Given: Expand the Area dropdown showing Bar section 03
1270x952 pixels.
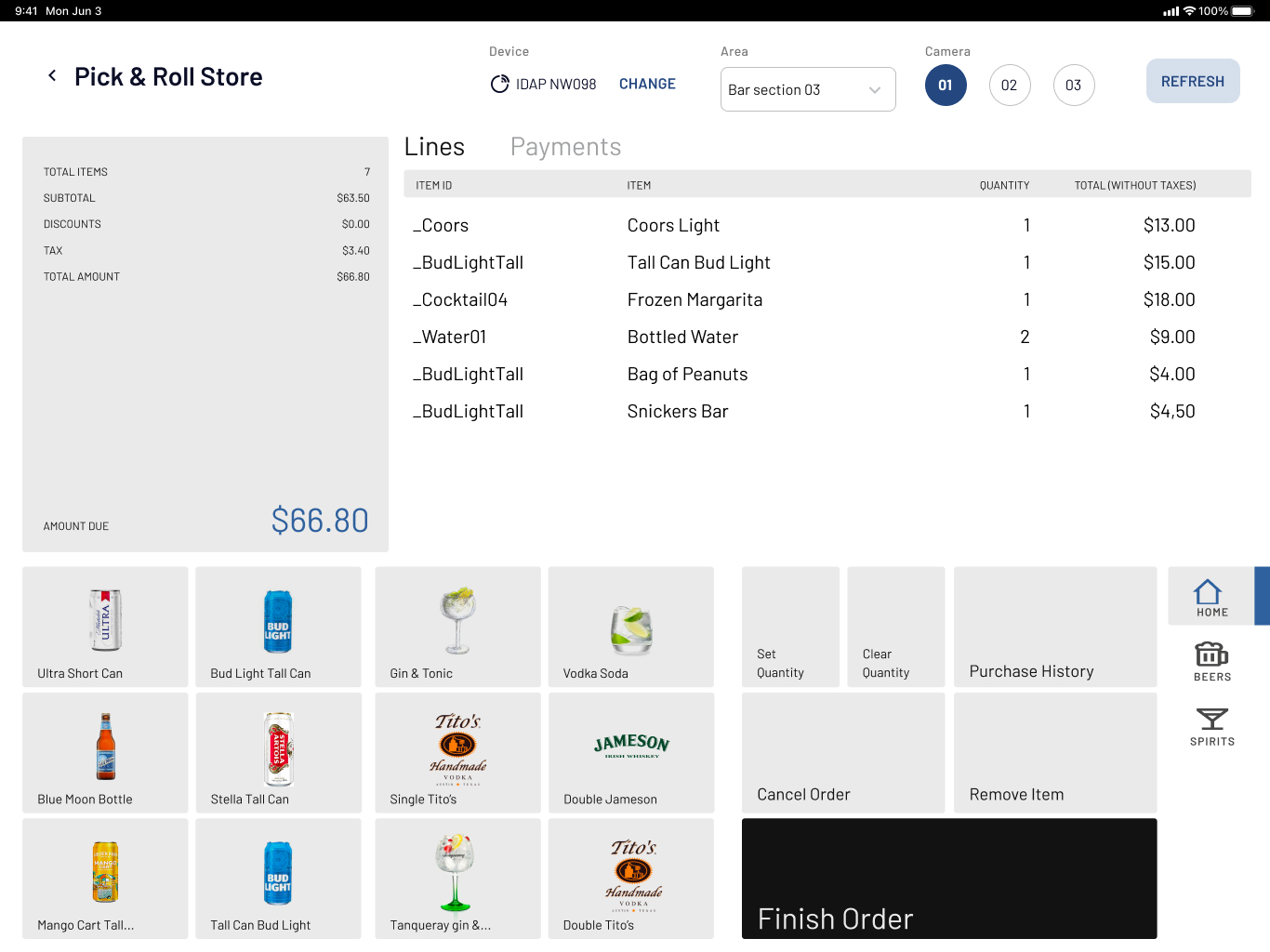Looking at the screenshot, I should (807, 89).
